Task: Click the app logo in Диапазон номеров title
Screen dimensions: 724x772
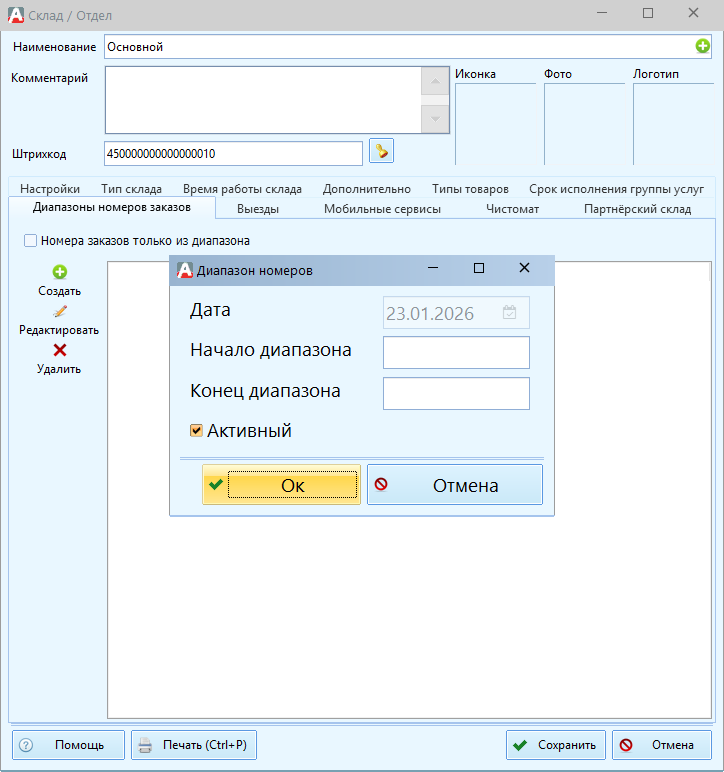Action: (185, 270)
